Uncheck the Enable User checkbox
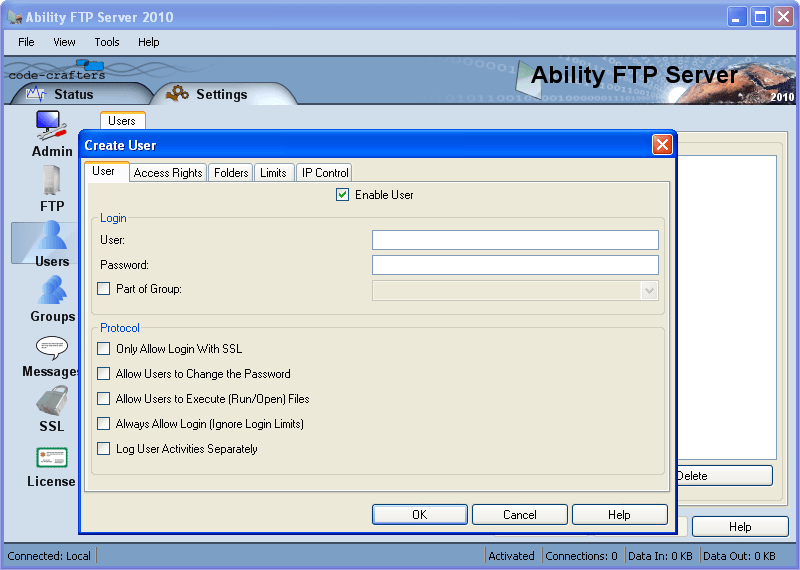This screenshot has width=800, height=570. pos(342,194)
